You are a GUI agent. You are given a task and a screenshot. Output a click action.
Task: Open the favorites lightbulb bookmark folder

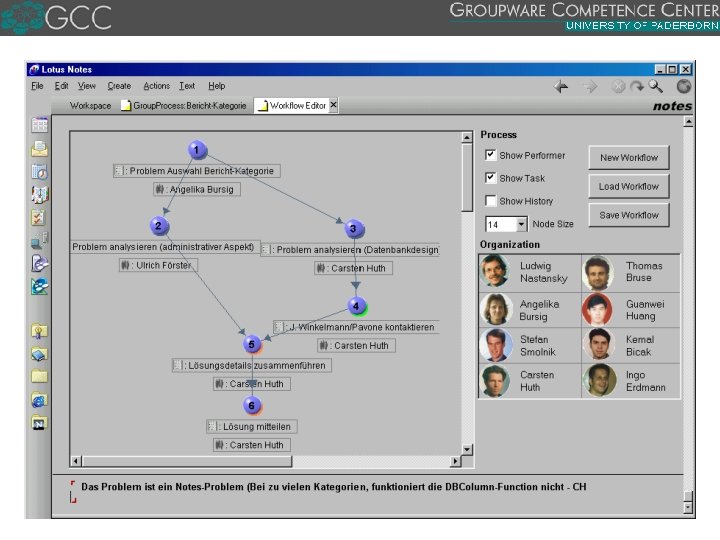[39, 331]
